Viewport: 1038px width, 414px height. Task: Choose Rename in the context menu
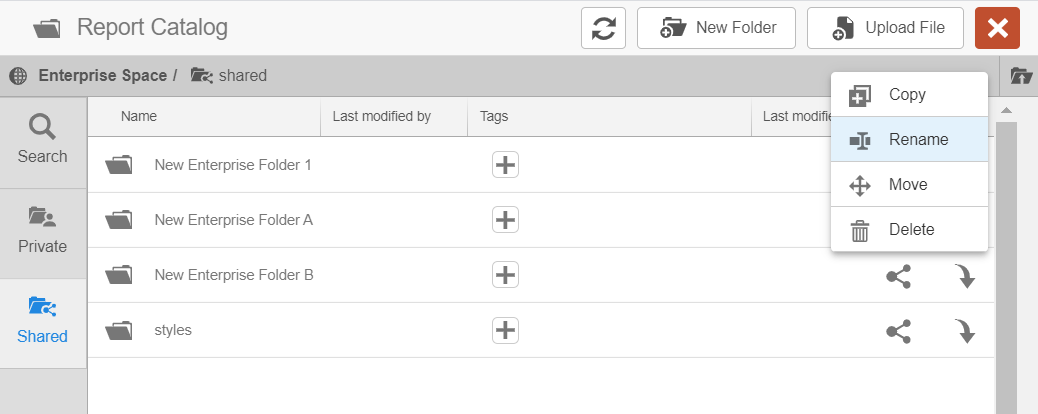(918, 140)
